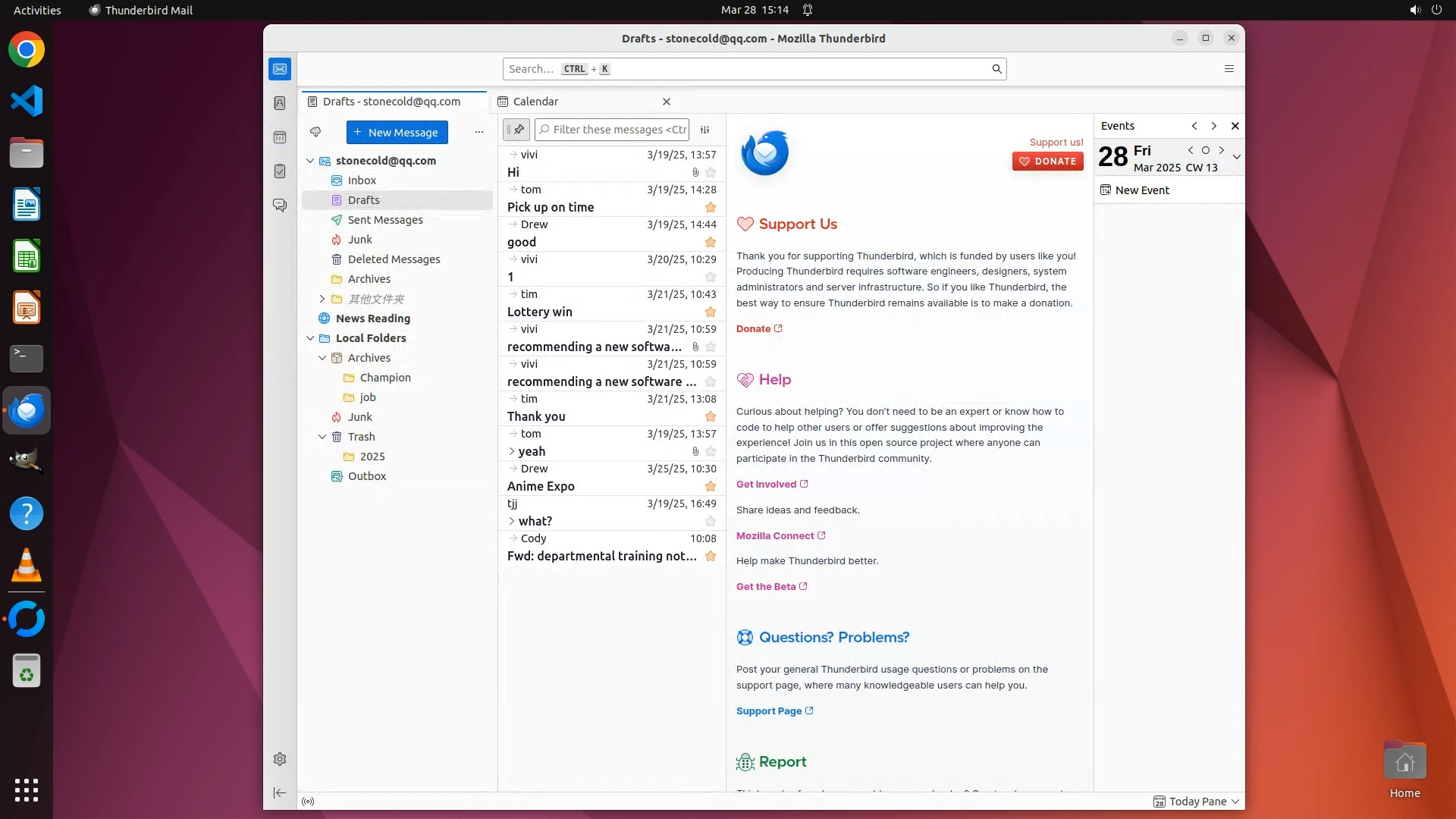Expand the 其他文件夹 folder
This screenshot has height=819, width=1456.
coord(322,299)
